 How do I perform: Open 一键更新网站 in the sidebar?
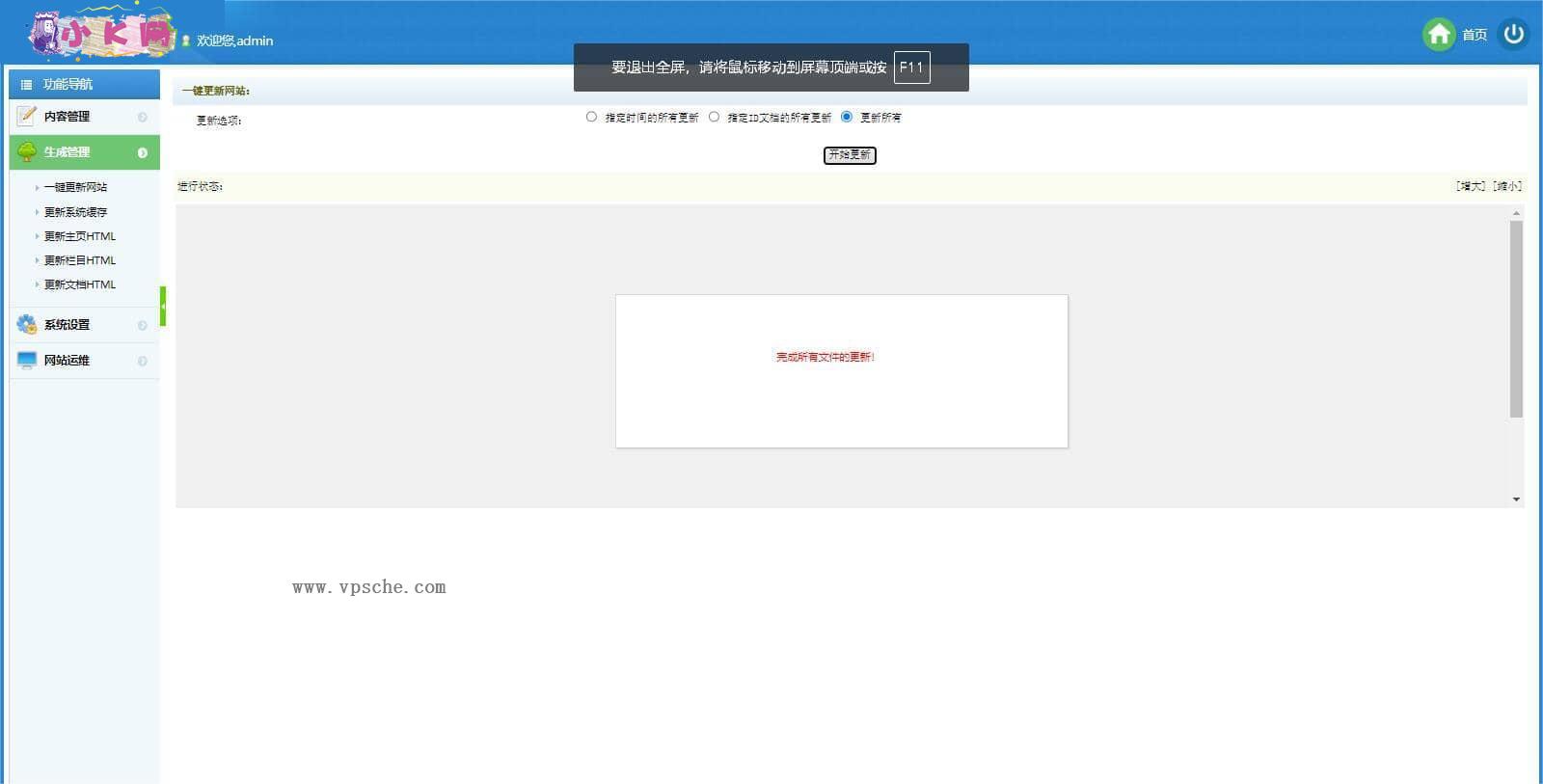[75, 187]
